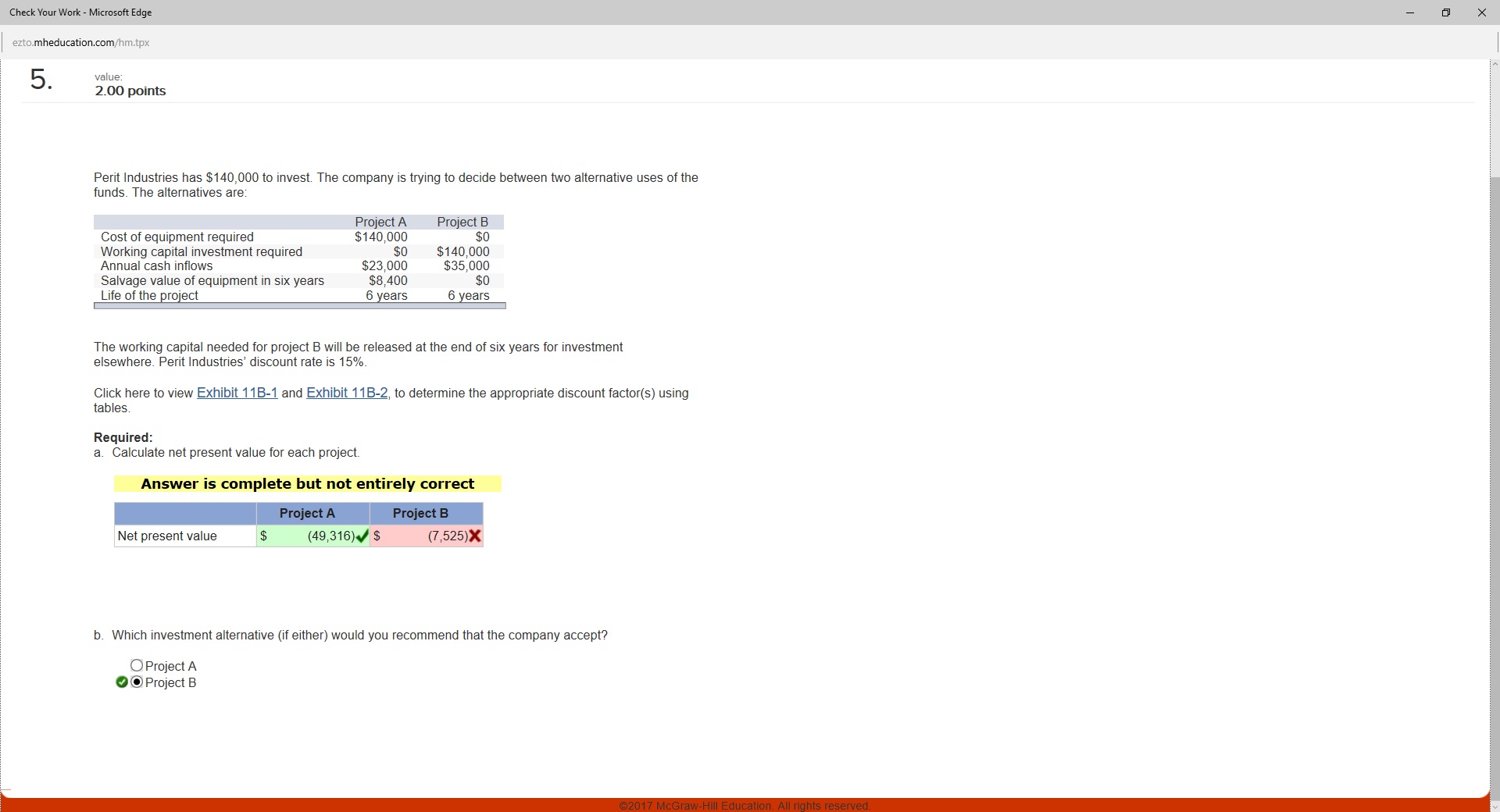Click the page scrollbar up arrow
Viewport: 1500px width, 812px height.
tap(1494, 64)
